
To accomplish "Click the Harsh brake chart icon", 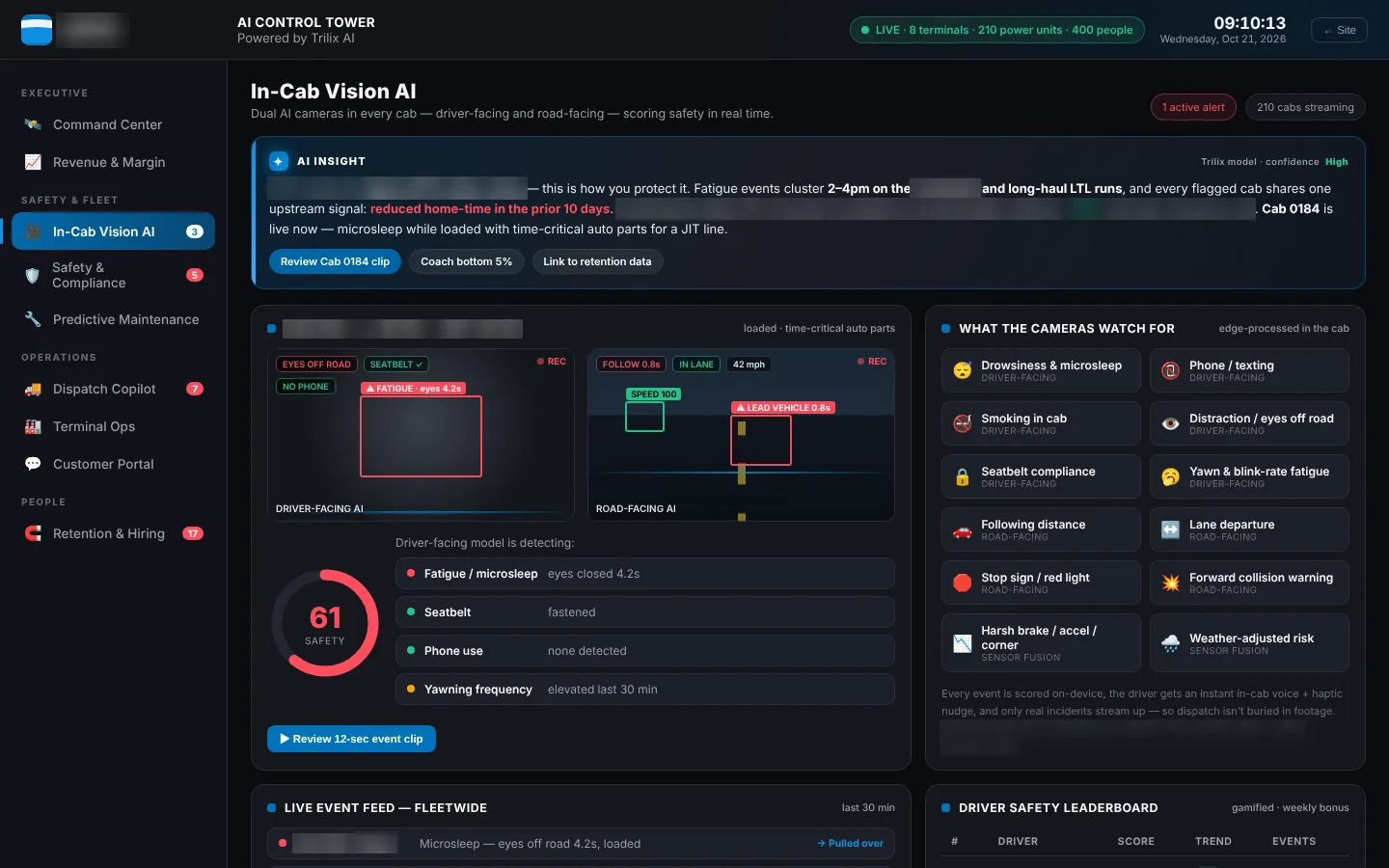I will pyautogui.click(x=963, y=643).
